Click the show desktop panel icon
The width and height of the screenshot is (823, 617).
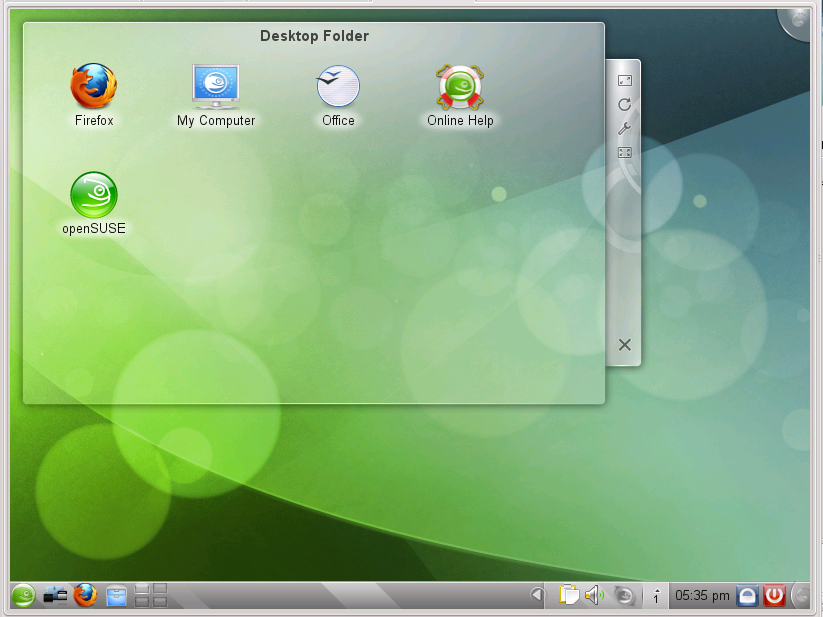point(55,595)
